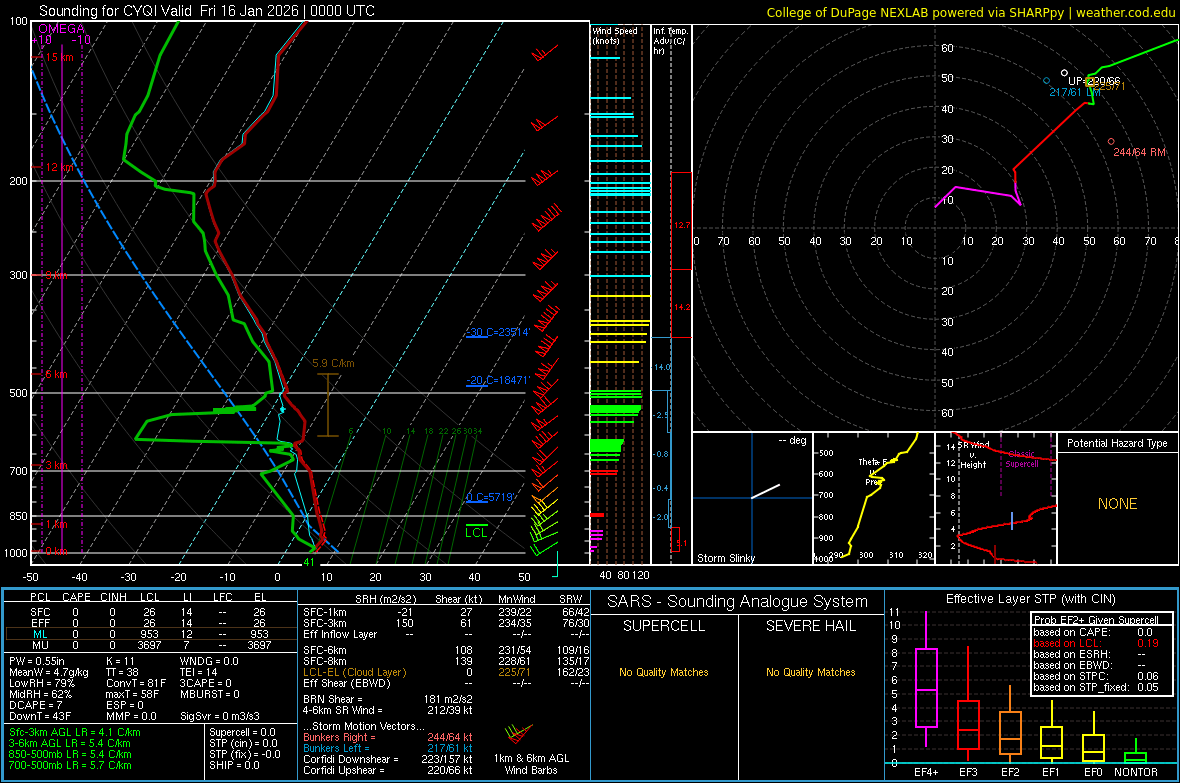Click the '-20 C=18471' level label
The image size is (1180, 783).
coord(498,380)
